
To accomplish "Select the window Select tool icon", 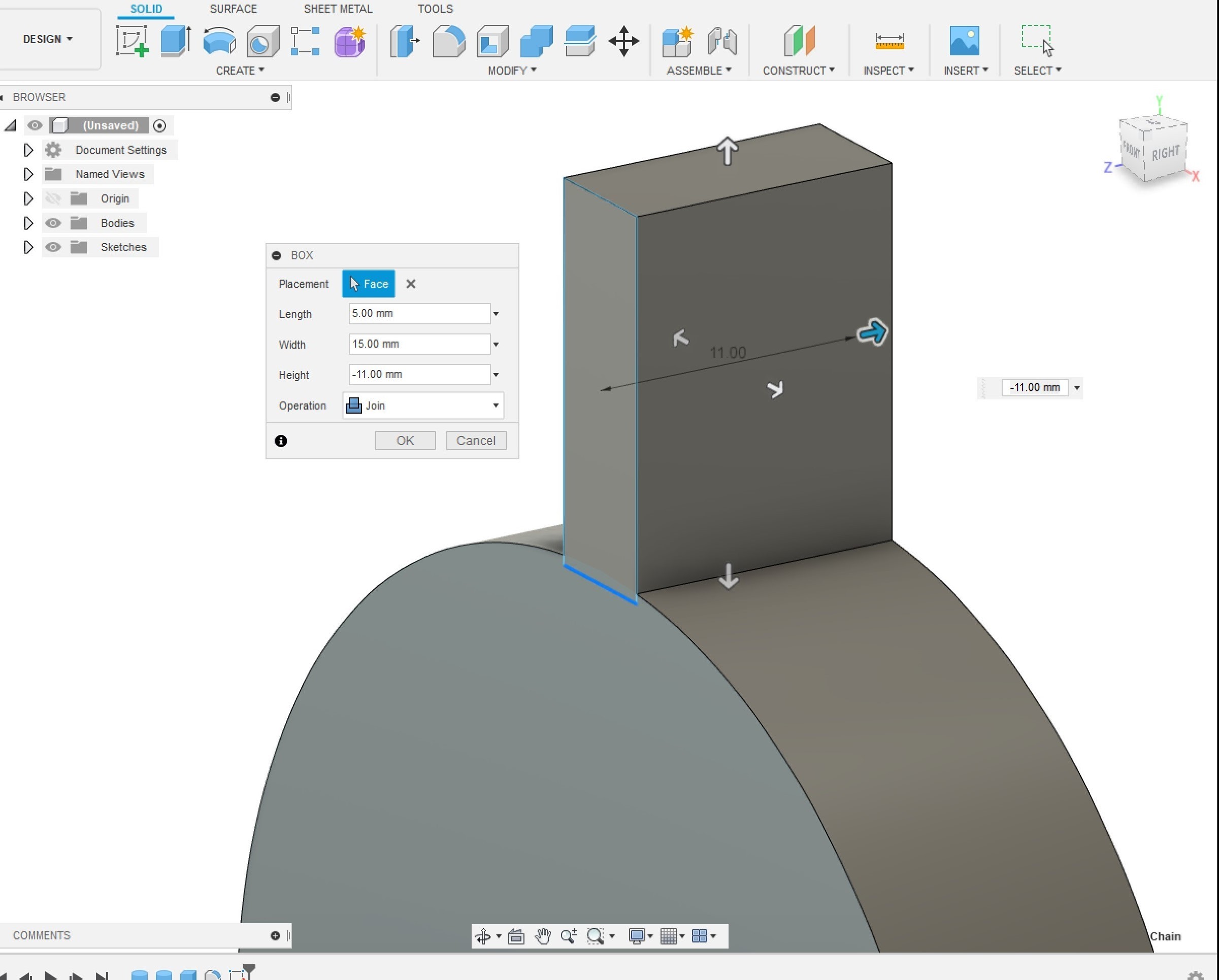I will 1037,41.
